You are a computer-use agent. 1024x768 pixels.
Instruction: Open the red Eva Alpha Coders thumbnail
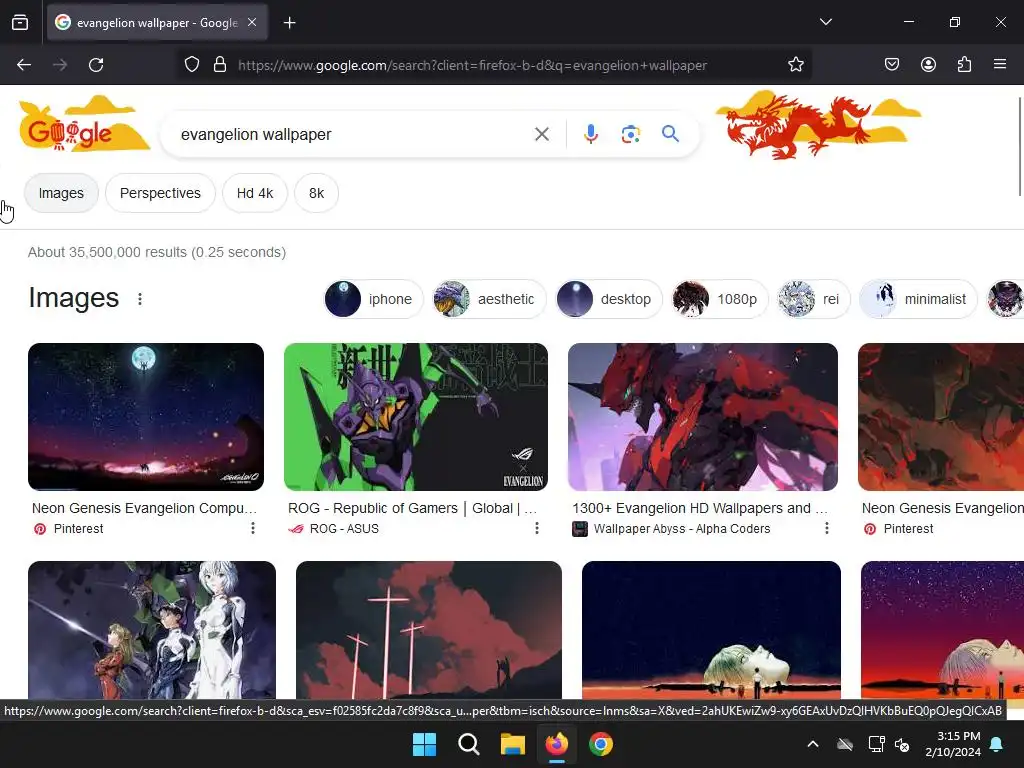coord(703,417)
